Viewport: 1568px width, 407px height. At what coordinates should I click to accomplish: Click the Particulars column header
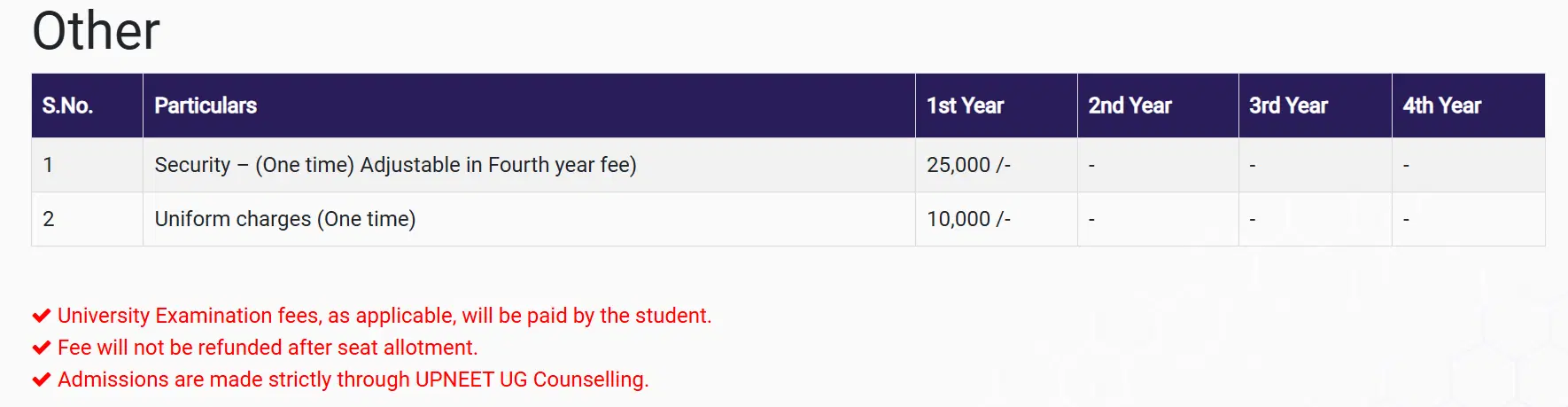click(206, 106)
